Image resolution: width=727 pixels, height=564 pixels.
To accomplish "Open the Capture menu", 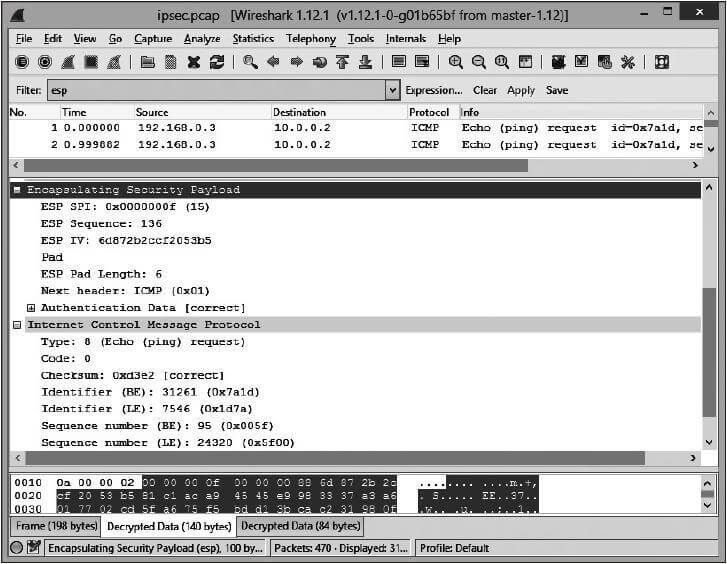I will (x=153, y=38).
